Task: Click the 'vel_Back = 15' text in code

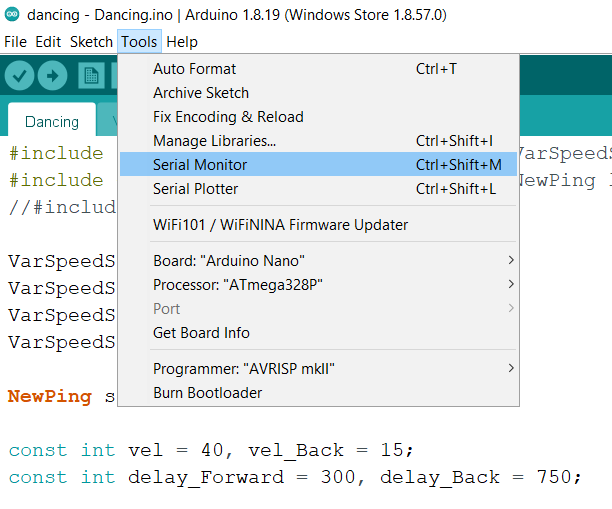Action: [326, 450]
